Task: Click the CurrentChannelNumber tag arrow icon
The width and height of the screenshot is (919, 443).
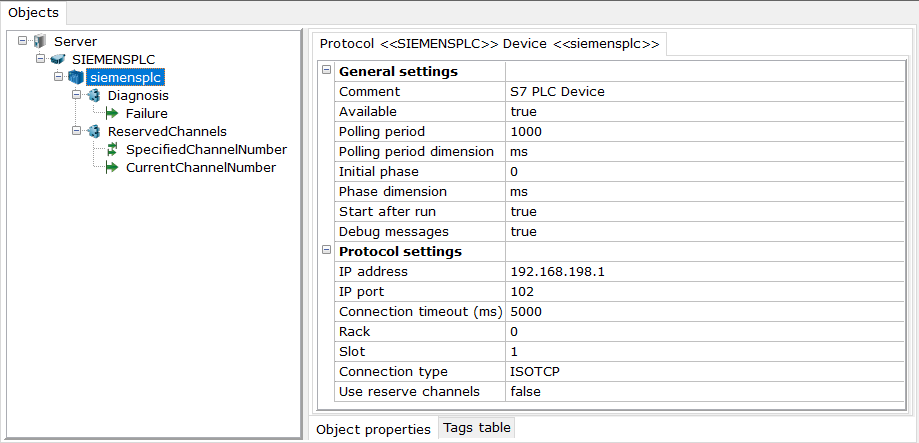Action: click(113, 168)
